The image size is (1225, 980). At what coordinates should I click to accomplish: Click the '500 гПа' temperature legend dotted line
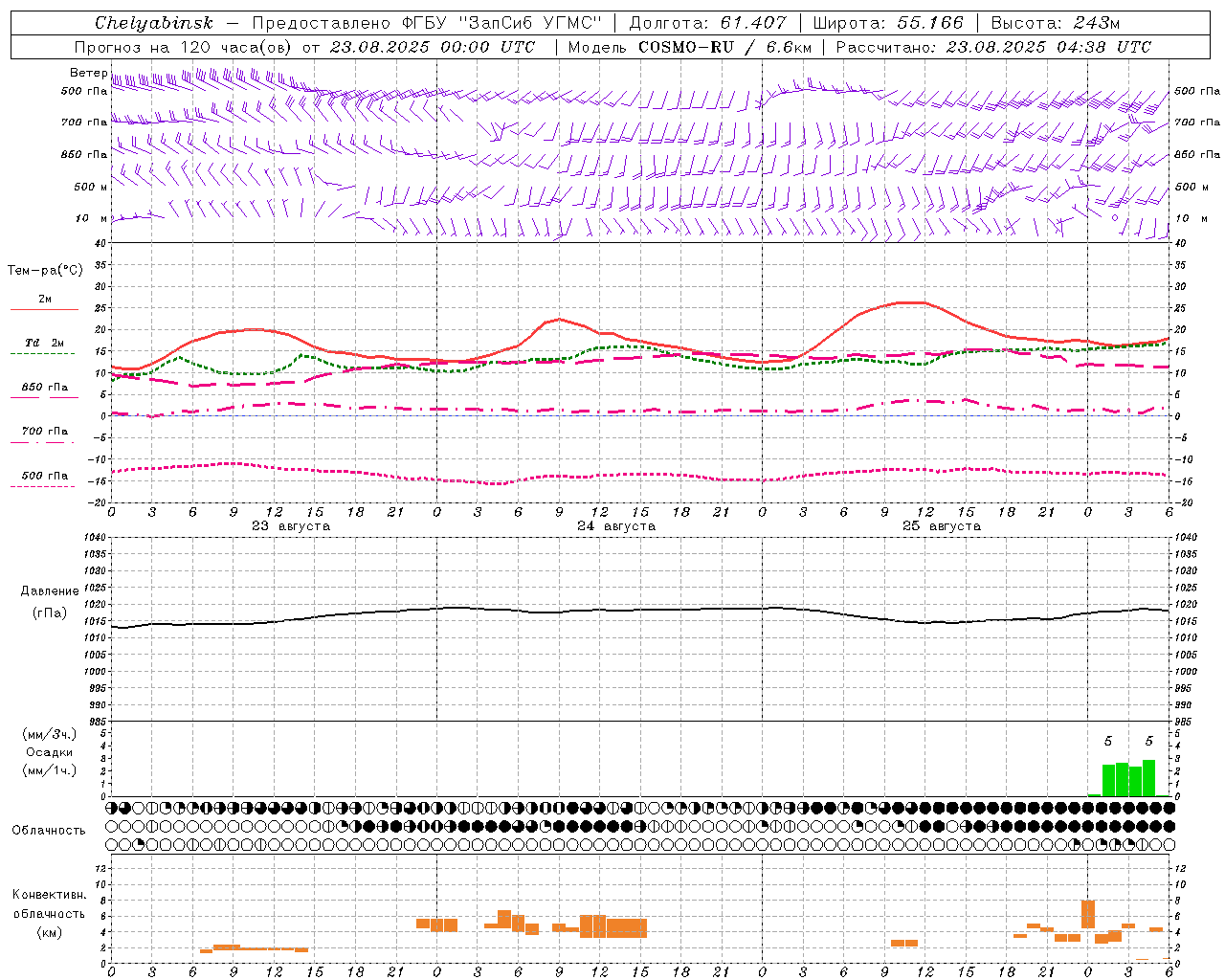(43, 486)
